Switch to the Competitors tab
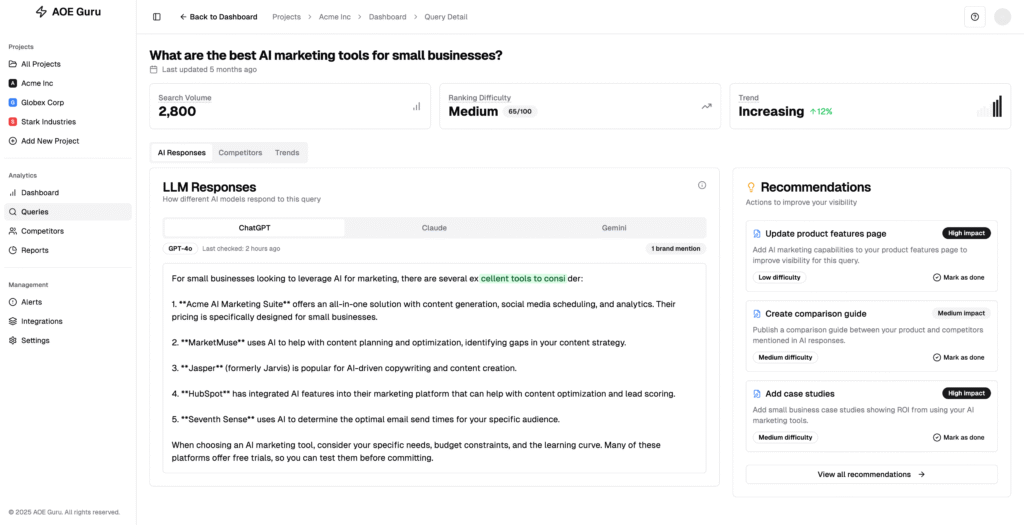The width and height of the screenshot is (1024, 525). point(240,153)
